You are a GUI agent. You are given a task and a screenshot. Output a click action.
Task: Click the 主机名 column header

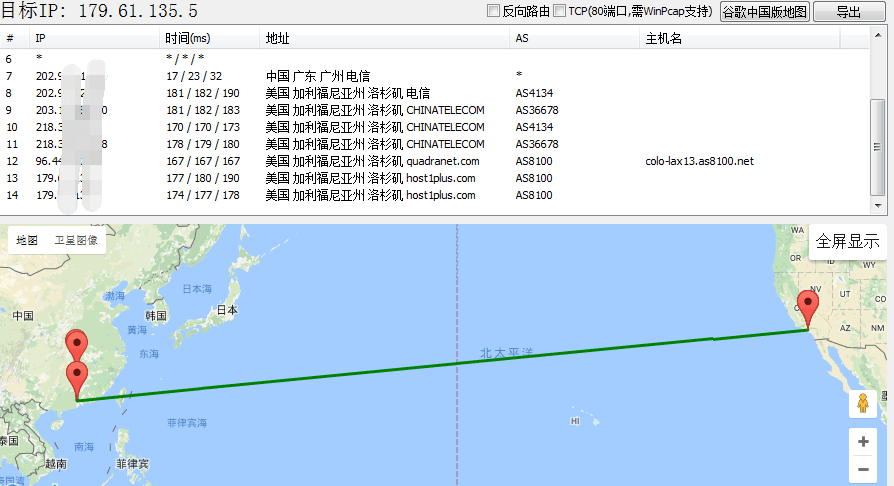click(664, 38)
